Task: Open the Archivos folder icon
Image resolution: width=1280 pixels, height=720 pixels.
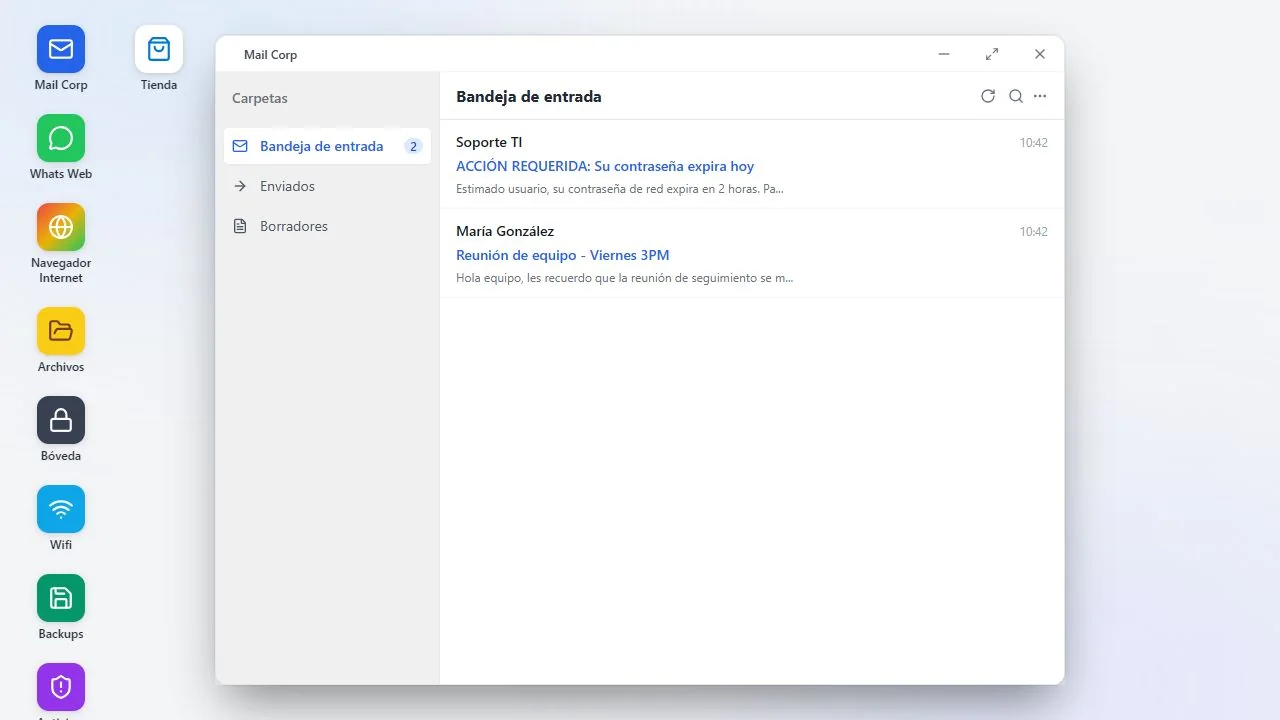Action: (61, 331)
